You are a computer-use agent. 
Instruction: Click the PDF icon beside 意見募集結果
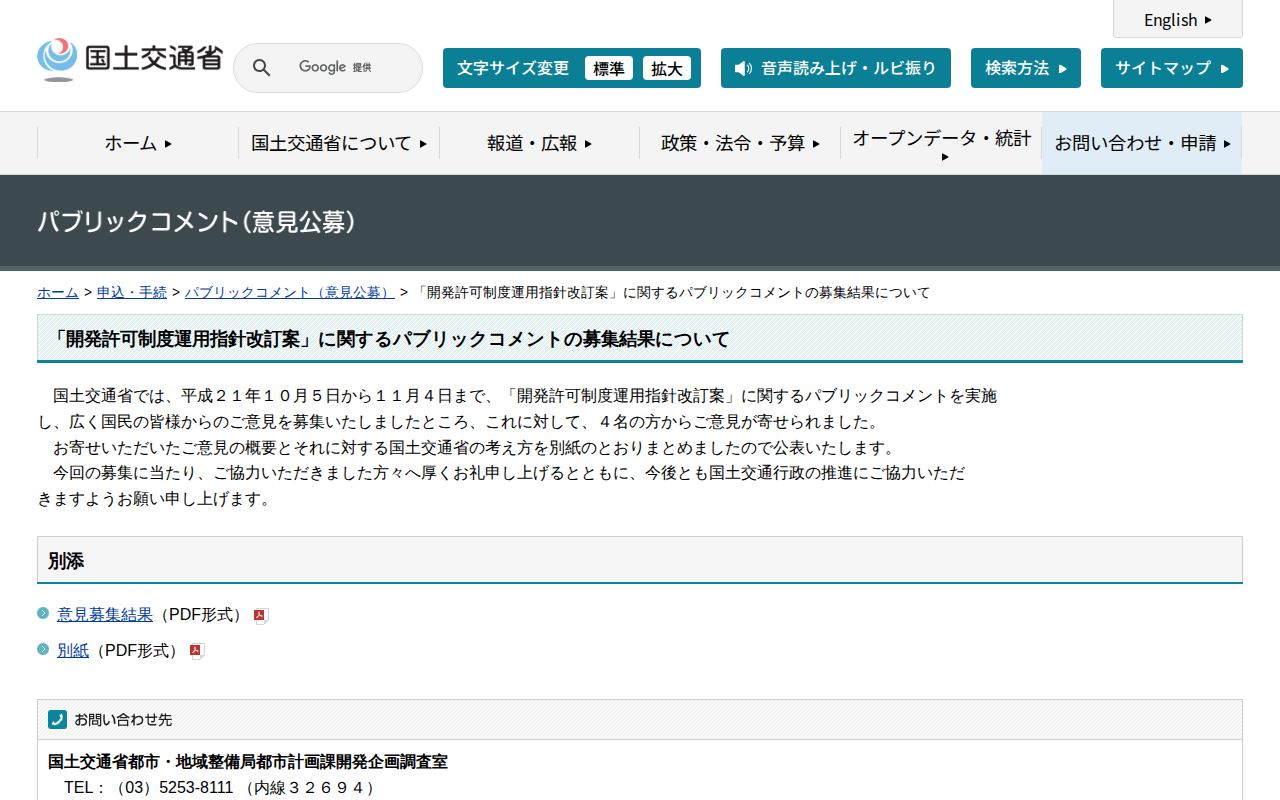pos(260,615)
